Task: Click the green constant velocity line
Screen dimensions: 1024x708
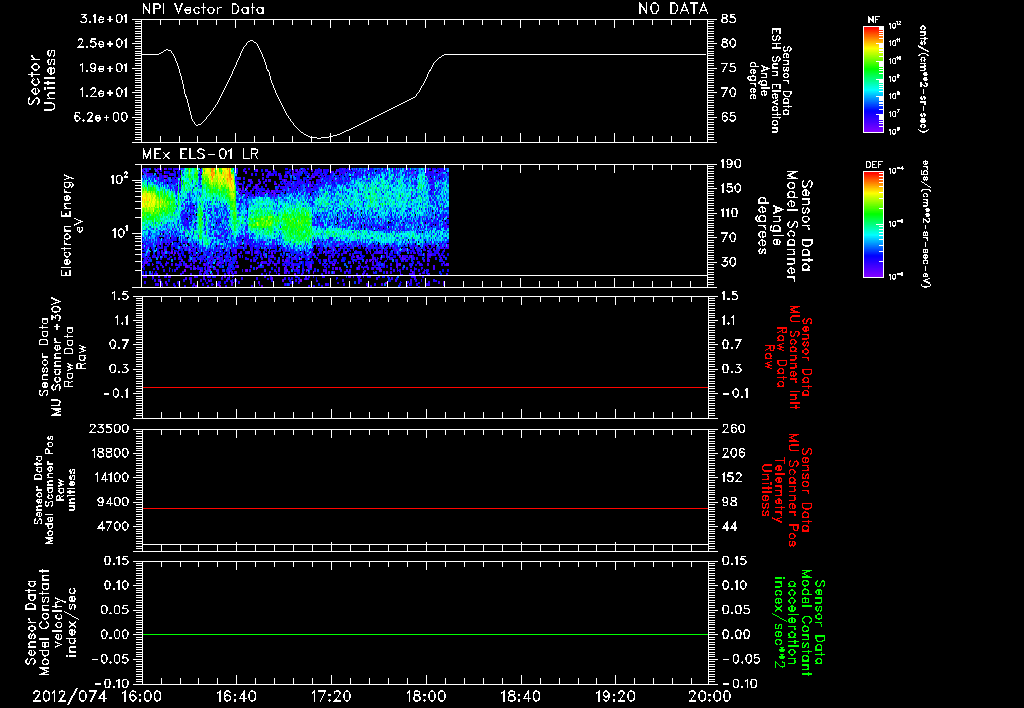Action: point(424,634)
